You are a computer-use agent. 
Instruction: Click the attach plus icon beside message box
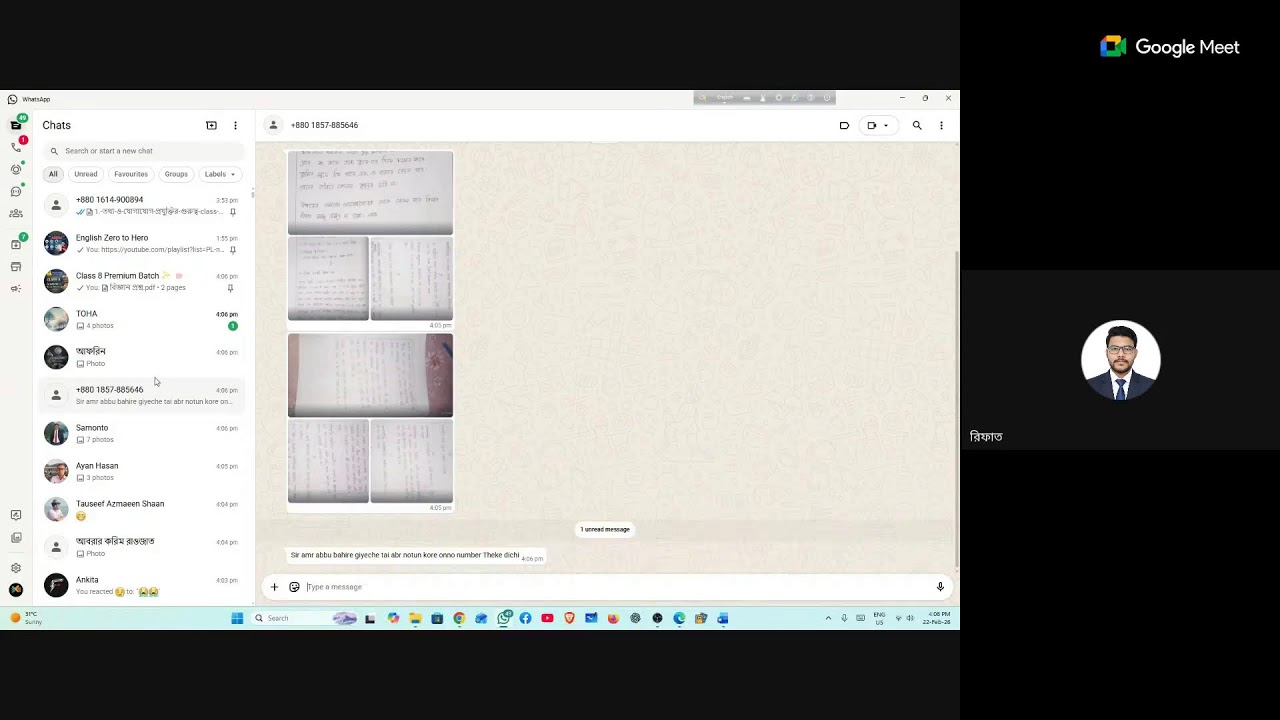pos(274,587)
